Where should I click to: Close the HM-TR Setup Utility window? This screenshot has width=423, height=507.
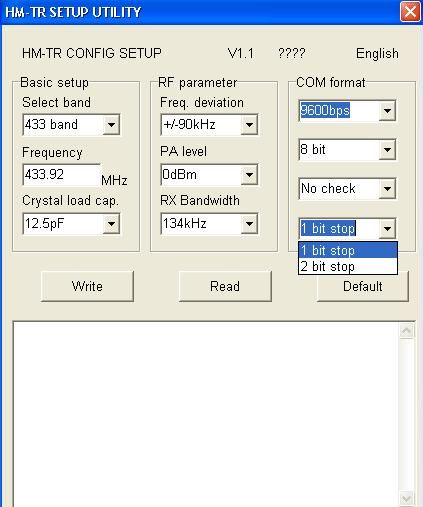click(x=410, y=12)
